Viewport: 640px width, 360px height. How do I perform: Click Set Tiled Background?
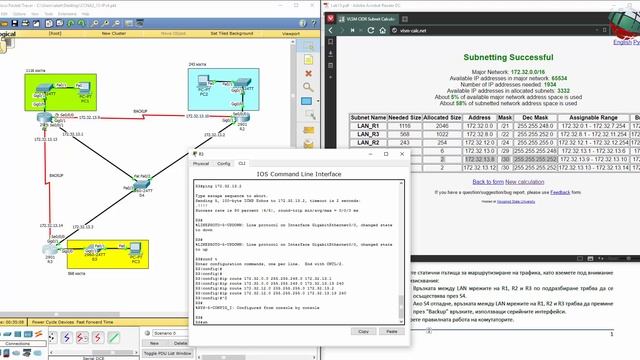point(232,33)
